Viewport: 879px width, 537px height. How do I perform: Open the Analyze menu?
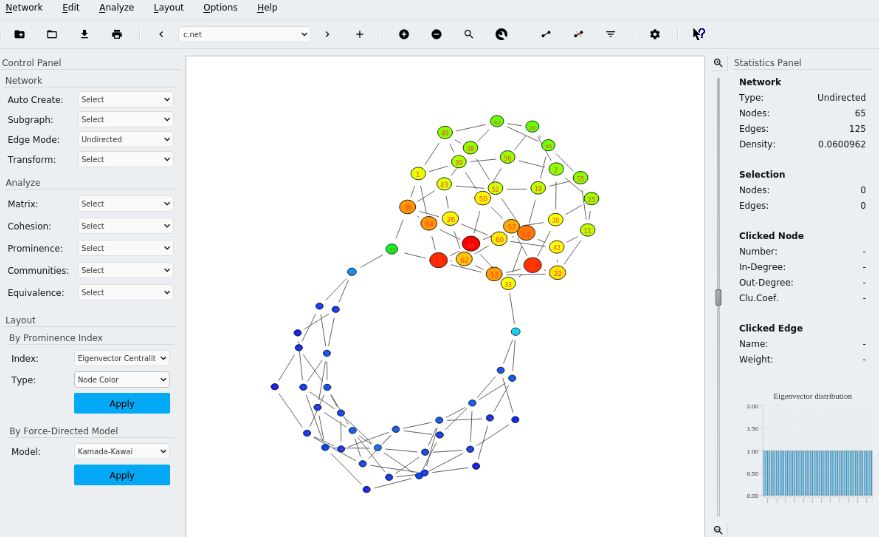click(x=117, y=7)
